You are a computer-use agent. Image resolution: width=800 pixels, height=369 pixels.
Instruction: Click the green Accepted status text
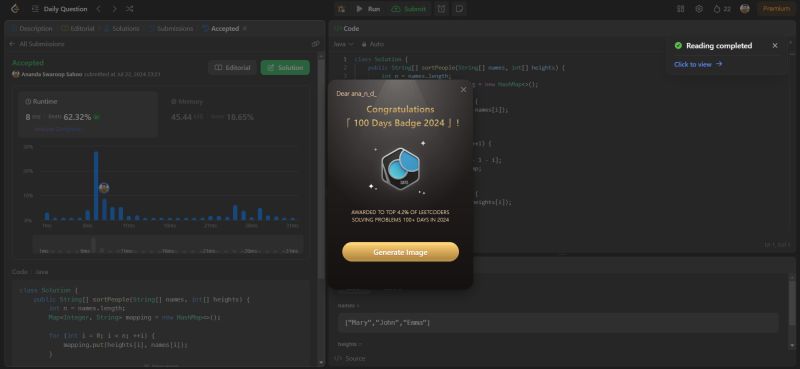tap(28, 62)
